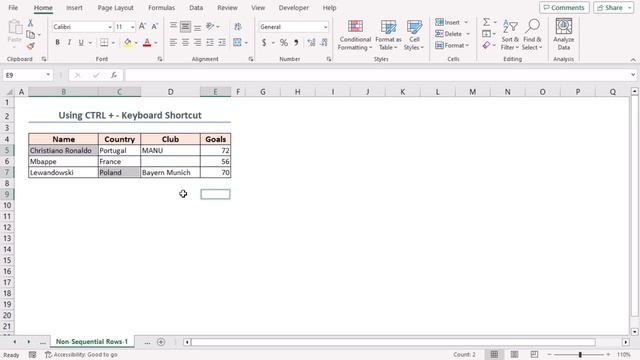Decrease font size button
This screenshot has width=640, height=360.
155,27
